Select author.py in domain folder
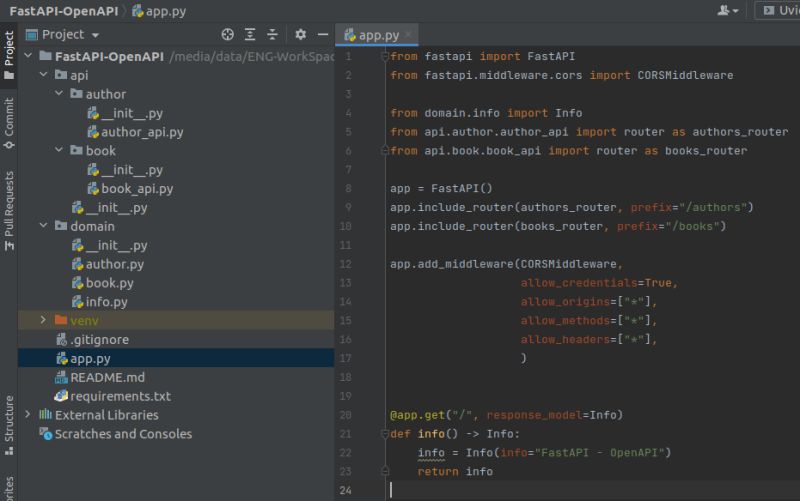 107,264
